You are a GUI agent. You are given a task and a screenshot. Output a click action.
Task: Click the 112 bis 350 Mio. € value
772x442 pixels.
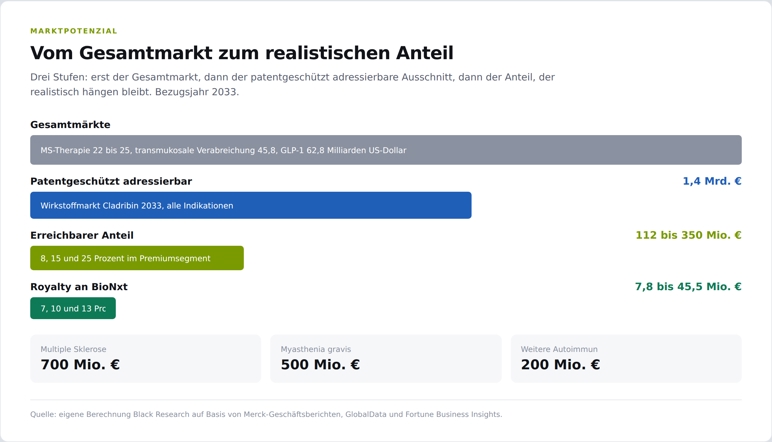tap(688, 235)
